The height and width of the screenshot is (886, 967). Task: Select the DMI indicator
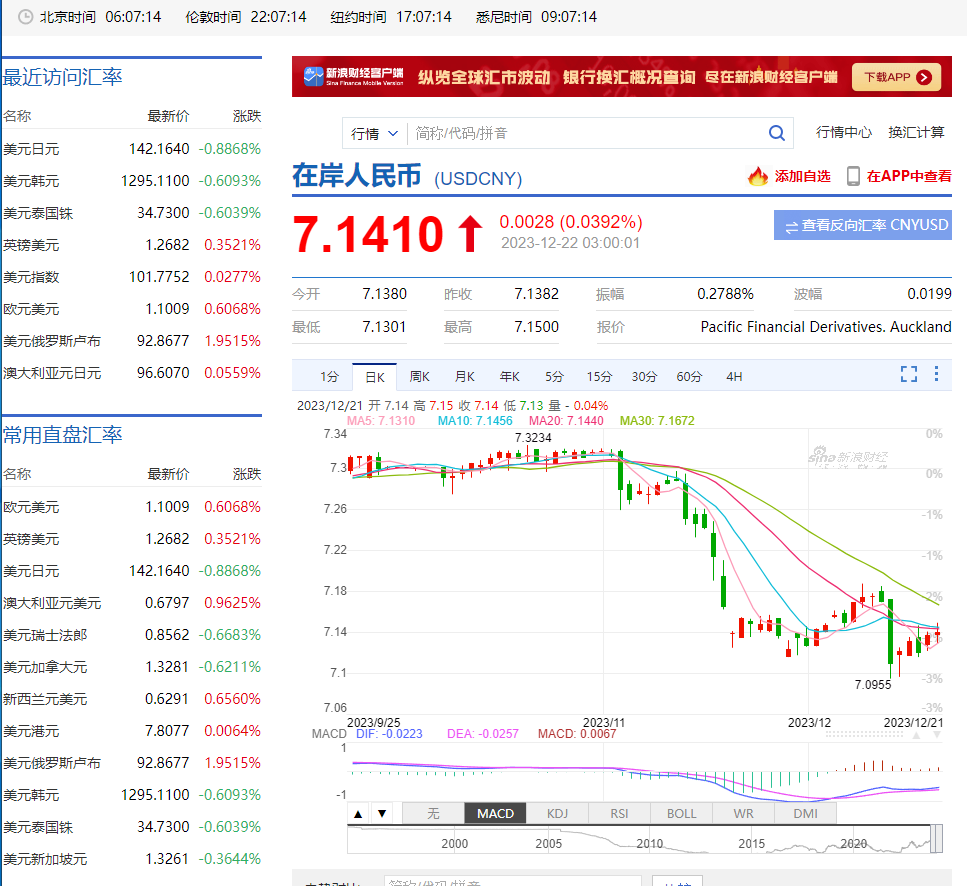coord(805,814)
